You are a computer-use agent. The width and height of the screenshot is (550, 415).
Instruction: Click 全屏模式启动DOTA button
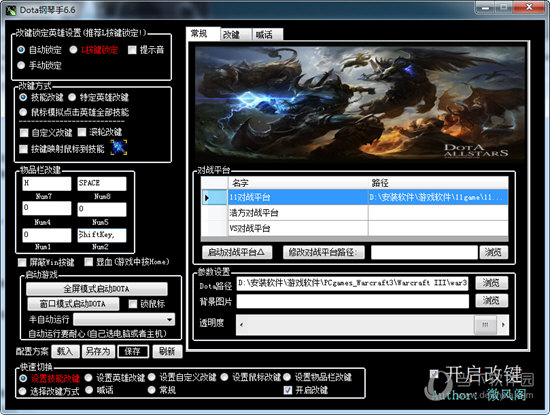pyautogui.click(x=97, y=289)
